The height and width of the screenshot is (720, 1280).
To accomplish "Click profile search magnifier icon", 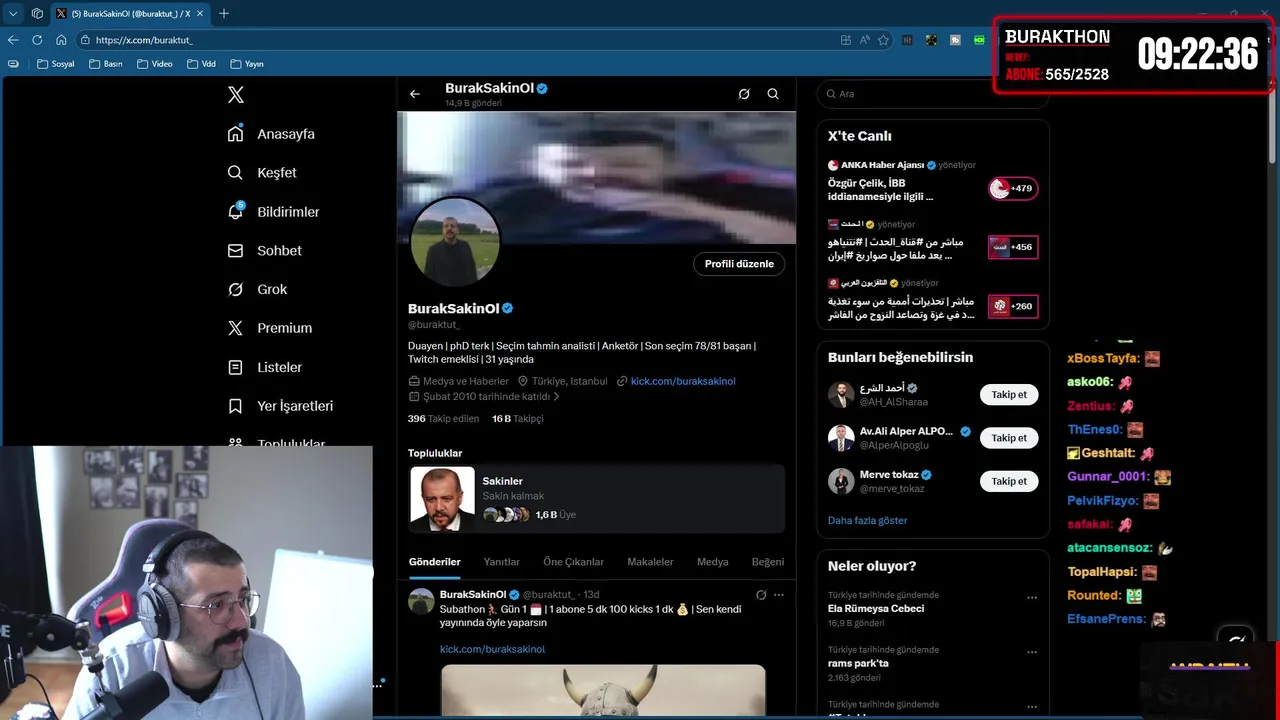I will 773,94.
